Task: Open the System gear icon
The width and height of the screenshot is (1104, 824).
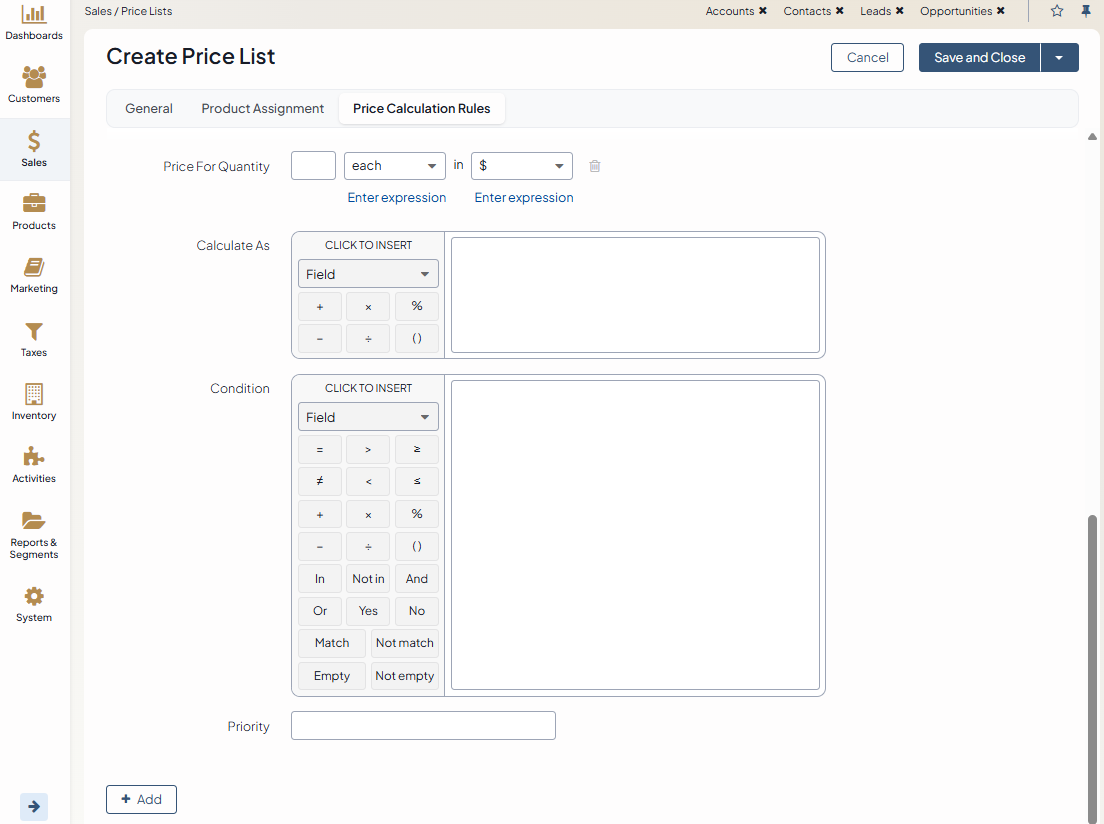Action: 34,597
